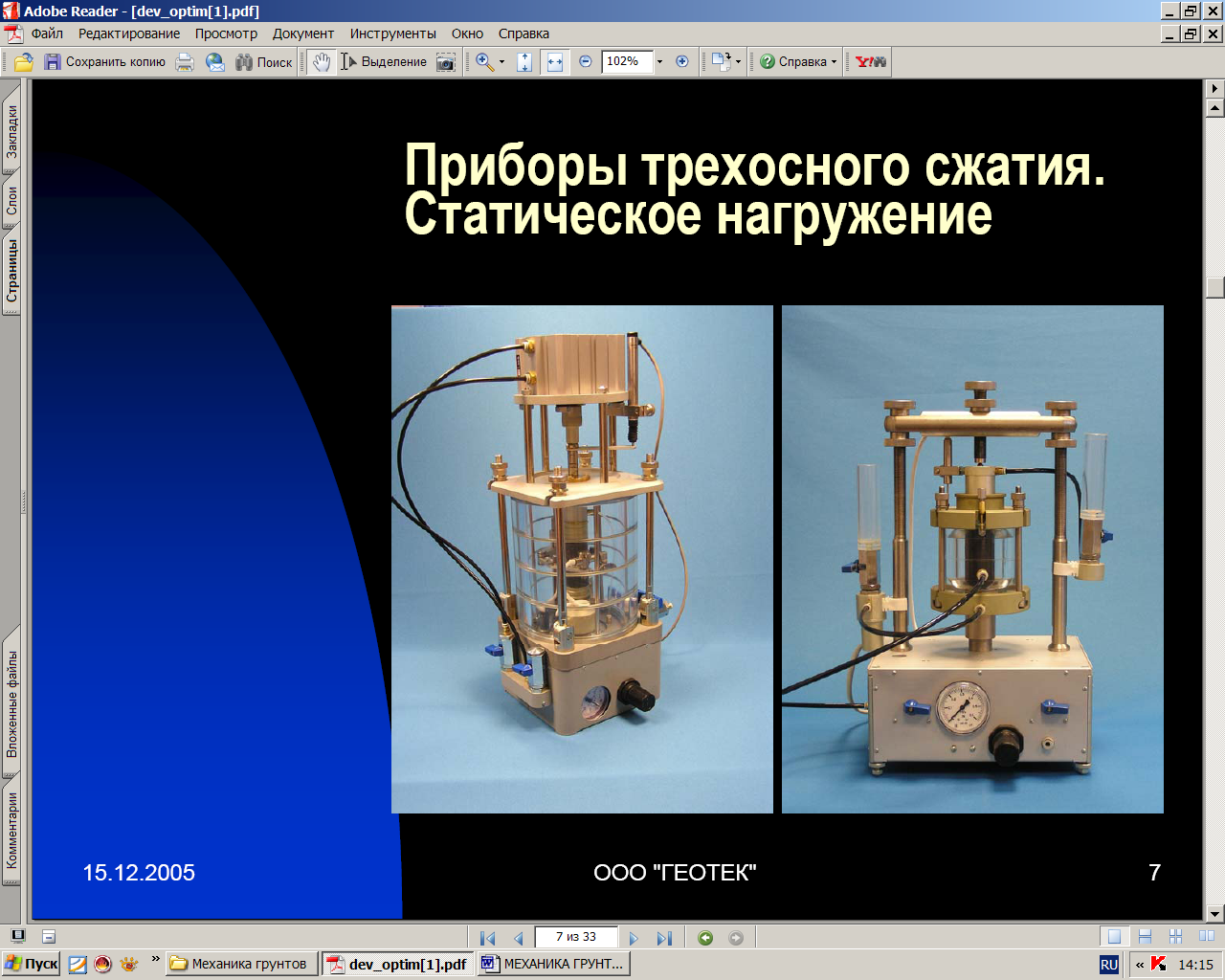Screen dimensions: 1225x980
Task: Switch to Facing pages layout
Action: [x=1206, y=937]
